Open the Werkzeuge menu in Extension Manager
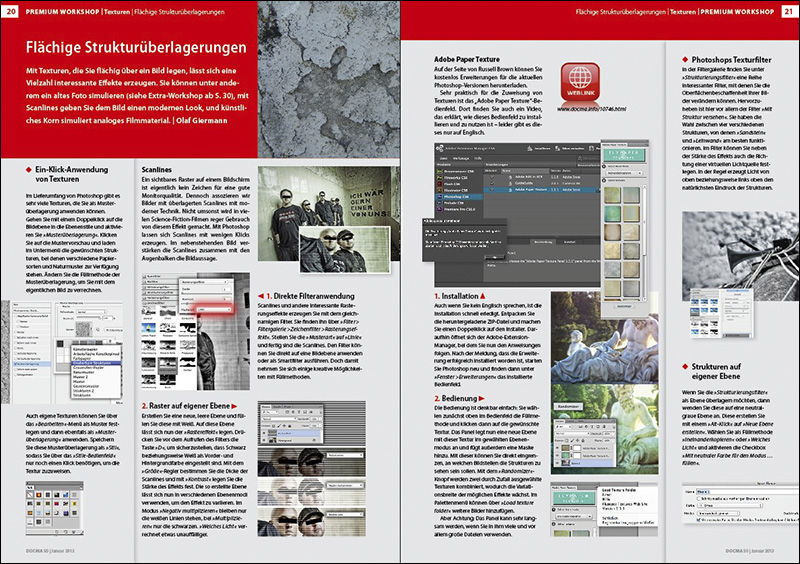Viewport: 800px width, 564px height. pos(461,158)
